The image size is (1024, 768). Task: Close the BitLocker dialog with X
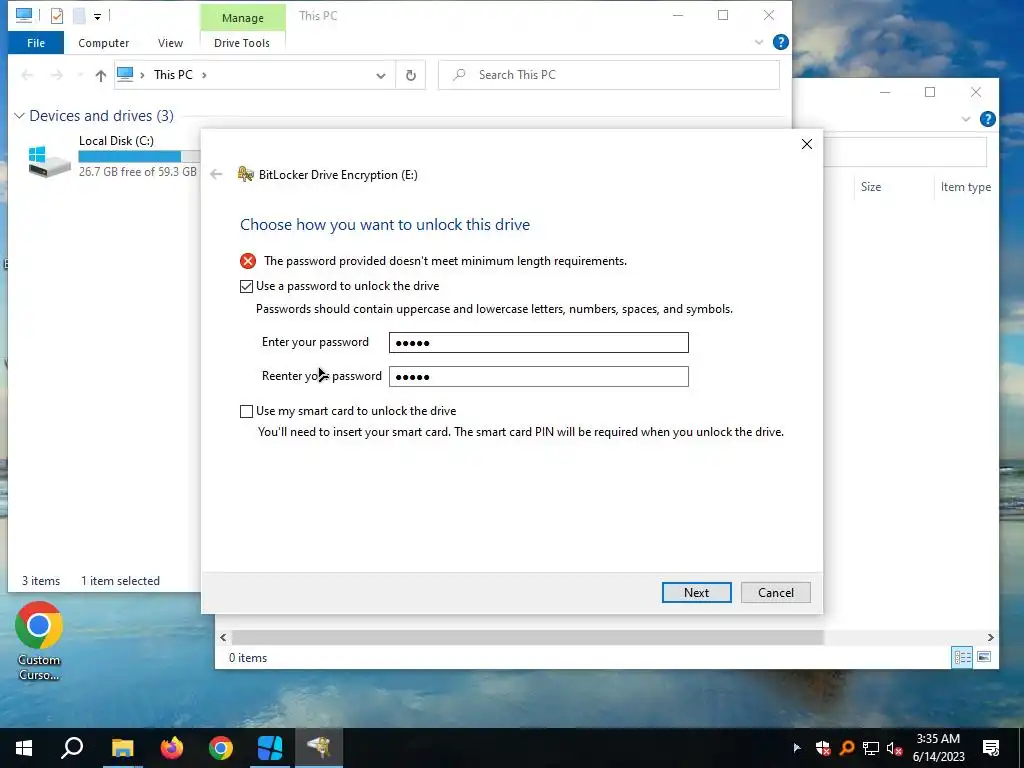pyautogui.click(x=807, y=144)
